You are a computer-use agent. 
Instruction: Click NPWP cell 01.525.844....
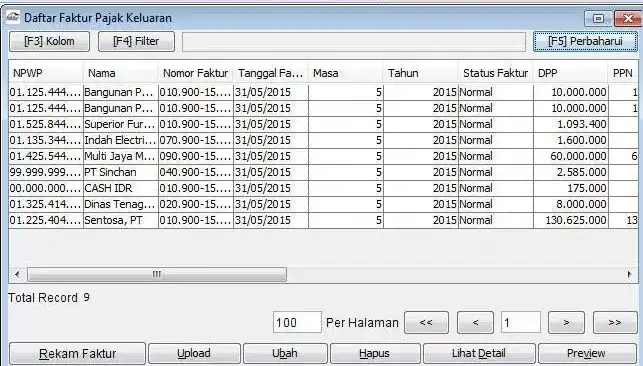click(x=46, y=124)
